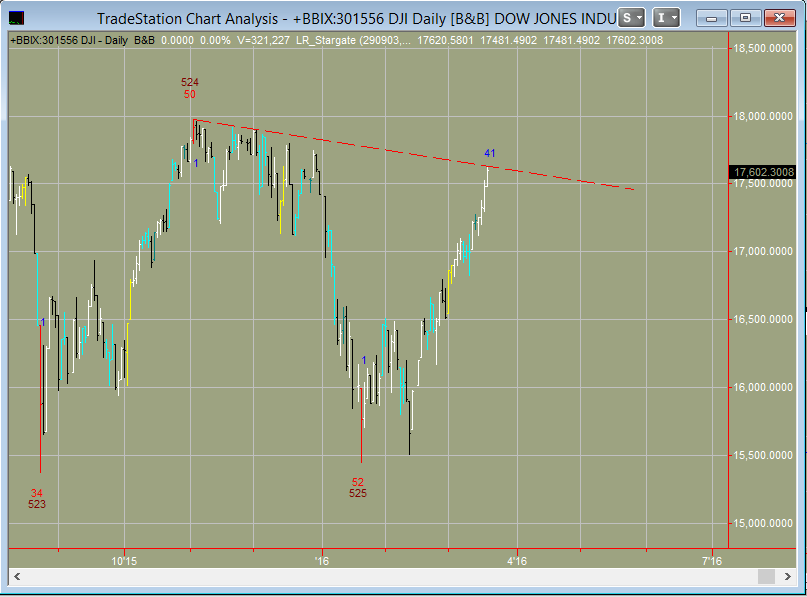This screenshot has width=807, height=597.
Task: Click the 17,000.0000 price axis label
Action: [x=763, y=251]
